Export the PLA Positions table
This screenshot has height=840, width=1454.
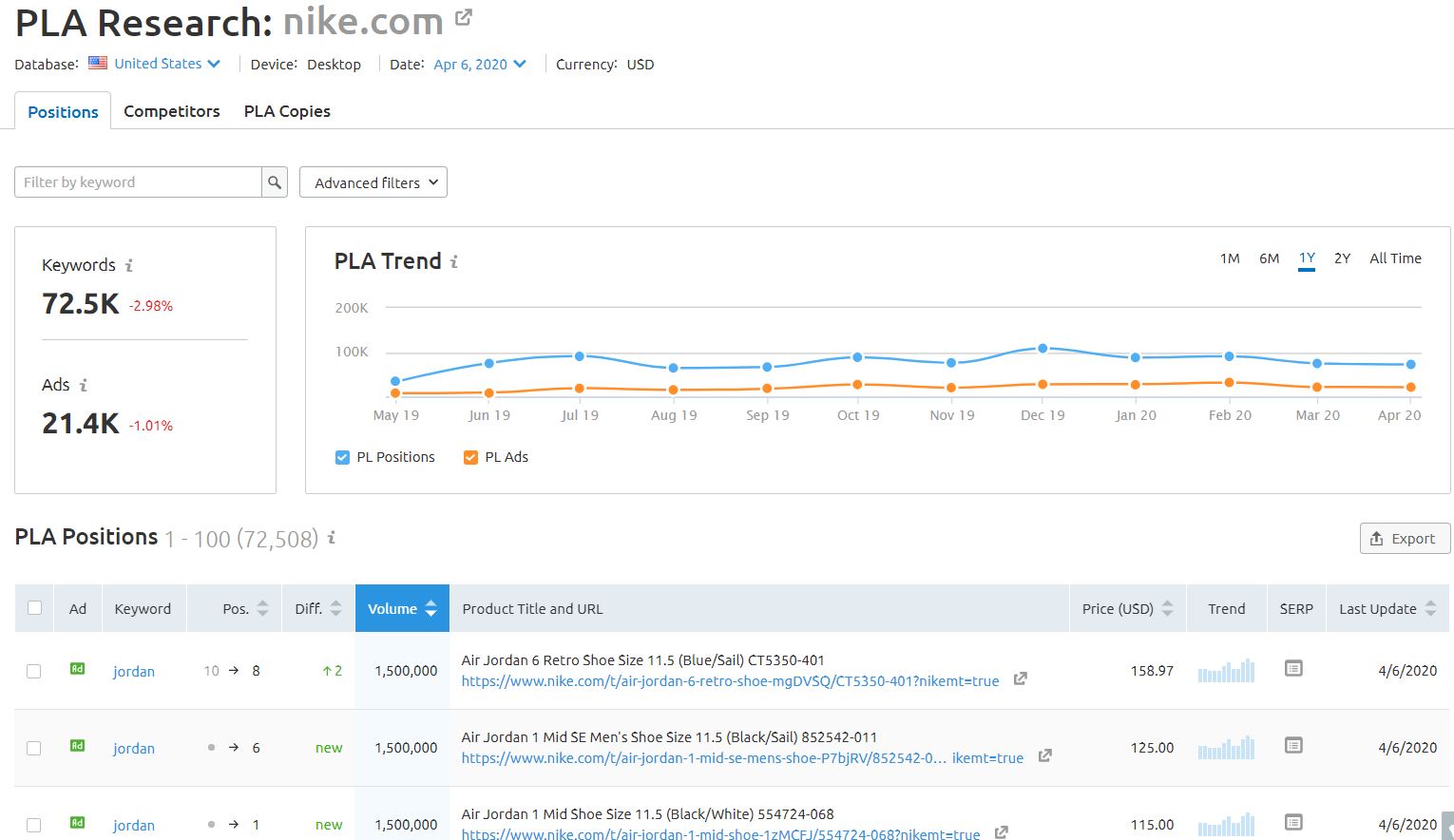click(1405, 539)
